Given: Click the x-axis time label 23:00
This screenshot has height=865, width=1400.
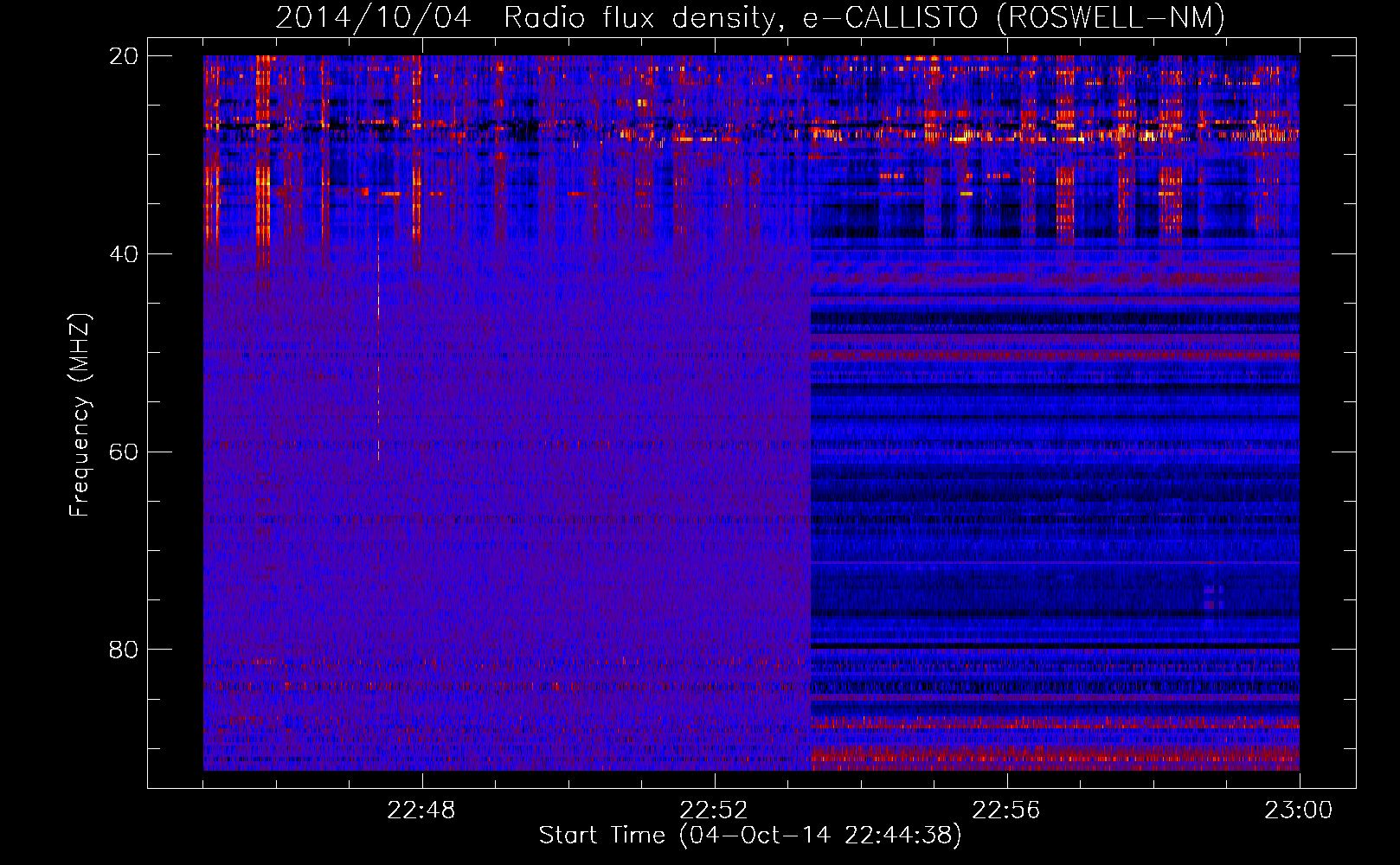Looking at the screenshot, I should pyautogui.click(x=1299, y=811).
